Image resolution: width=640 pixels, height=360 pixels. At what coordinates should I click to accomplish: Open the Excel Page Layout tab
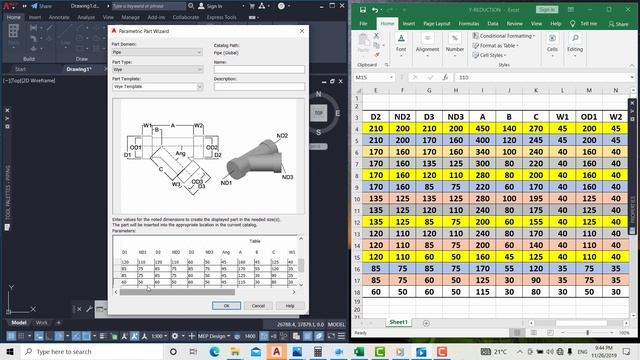point(436,24)
